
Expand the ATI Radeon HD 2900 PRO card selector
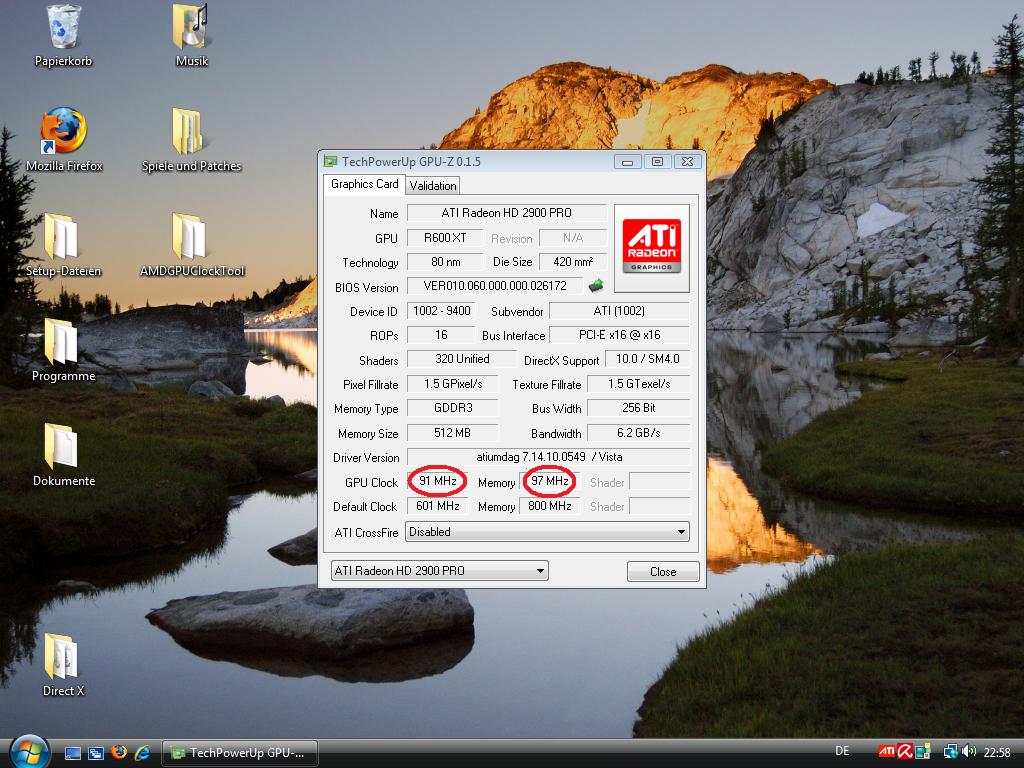[x=440, y=571]
